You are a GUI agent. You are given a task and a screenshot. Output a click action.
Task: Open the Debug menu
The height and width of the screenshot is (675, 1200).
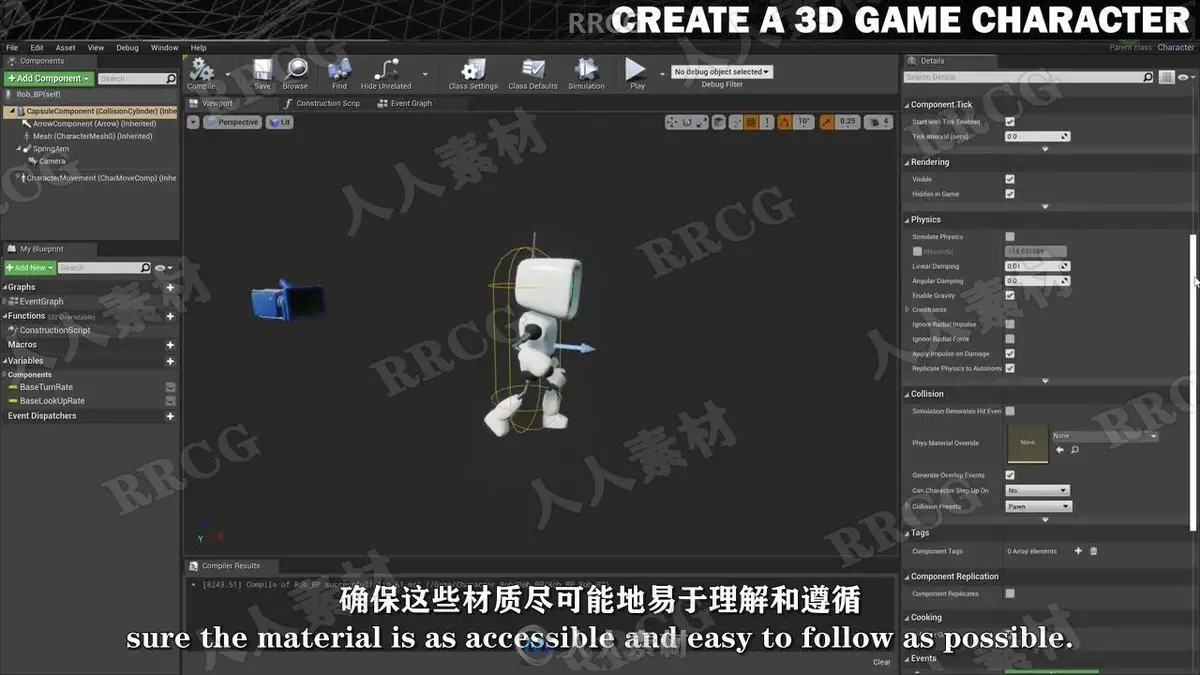pyautogui.click(x=127, y=47)
